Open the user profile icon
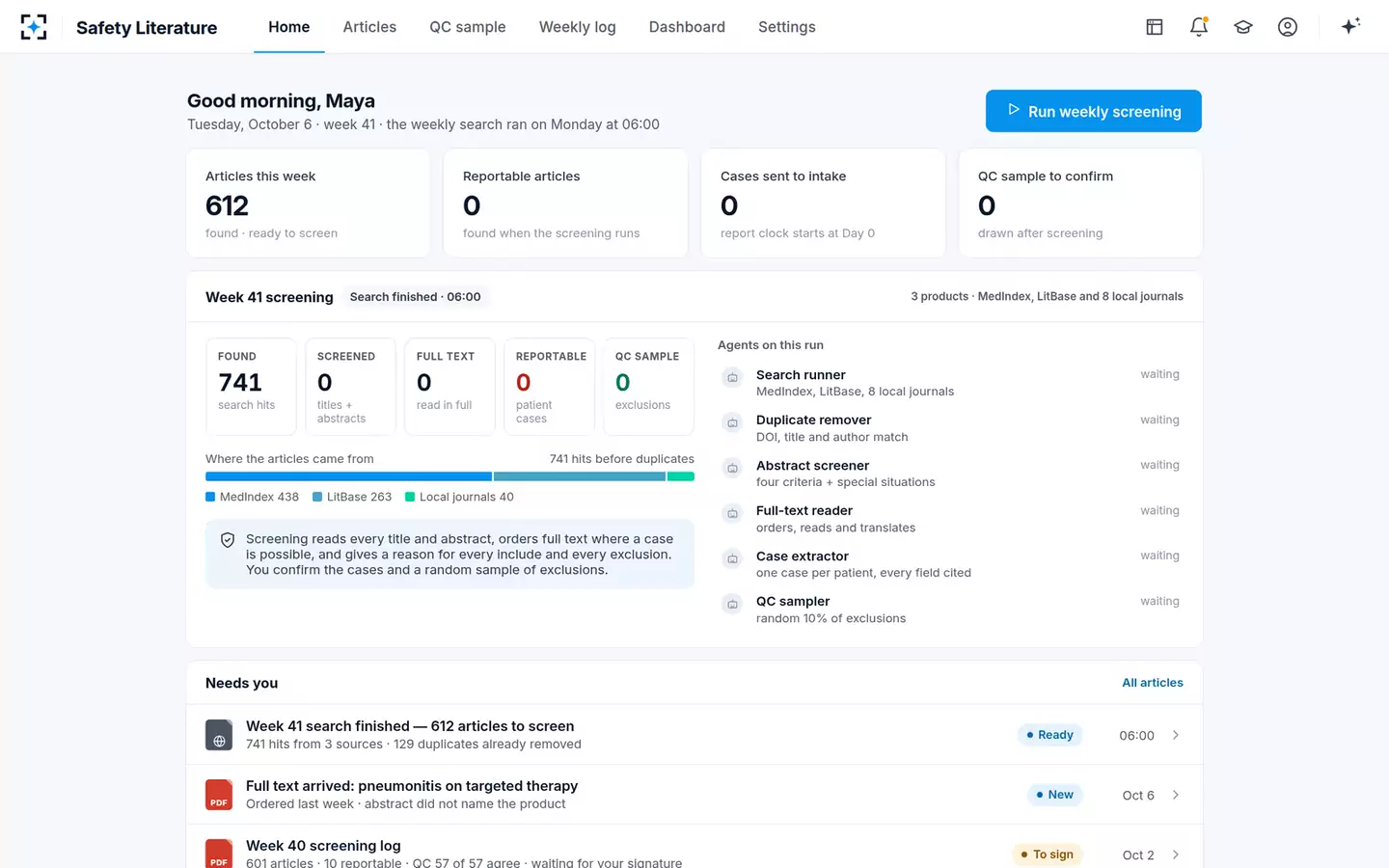The image size is (1389, 868). click(1288, 27)
